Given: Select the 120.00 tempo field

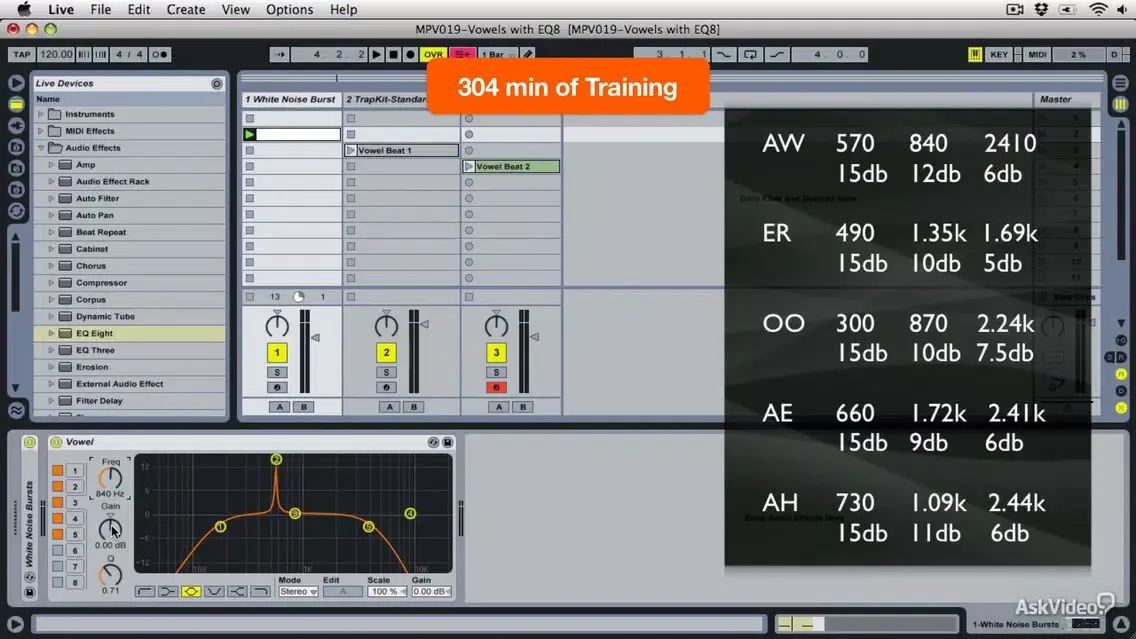Looking at the screenshot, I should pyautogui.click(x=56, y=54).
